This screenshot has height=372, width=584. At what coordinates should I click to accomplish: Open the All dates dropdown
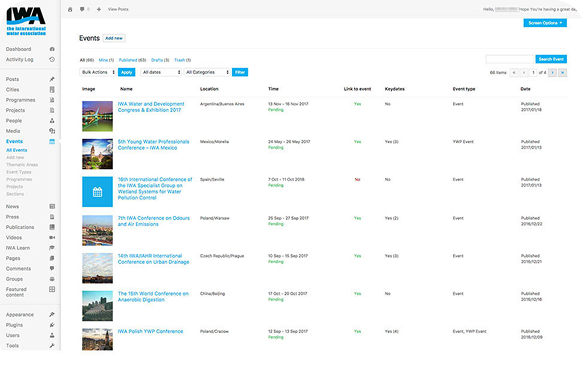(161, 72)
